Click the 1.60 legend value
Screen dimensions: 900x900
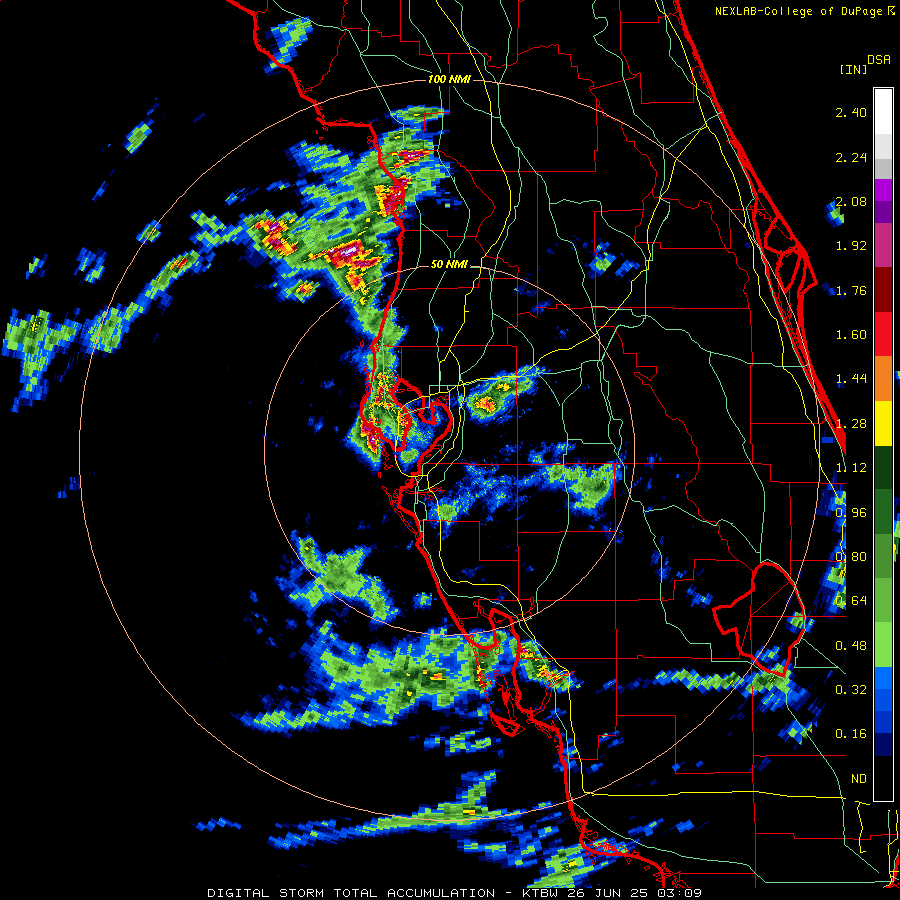point(851,335)
